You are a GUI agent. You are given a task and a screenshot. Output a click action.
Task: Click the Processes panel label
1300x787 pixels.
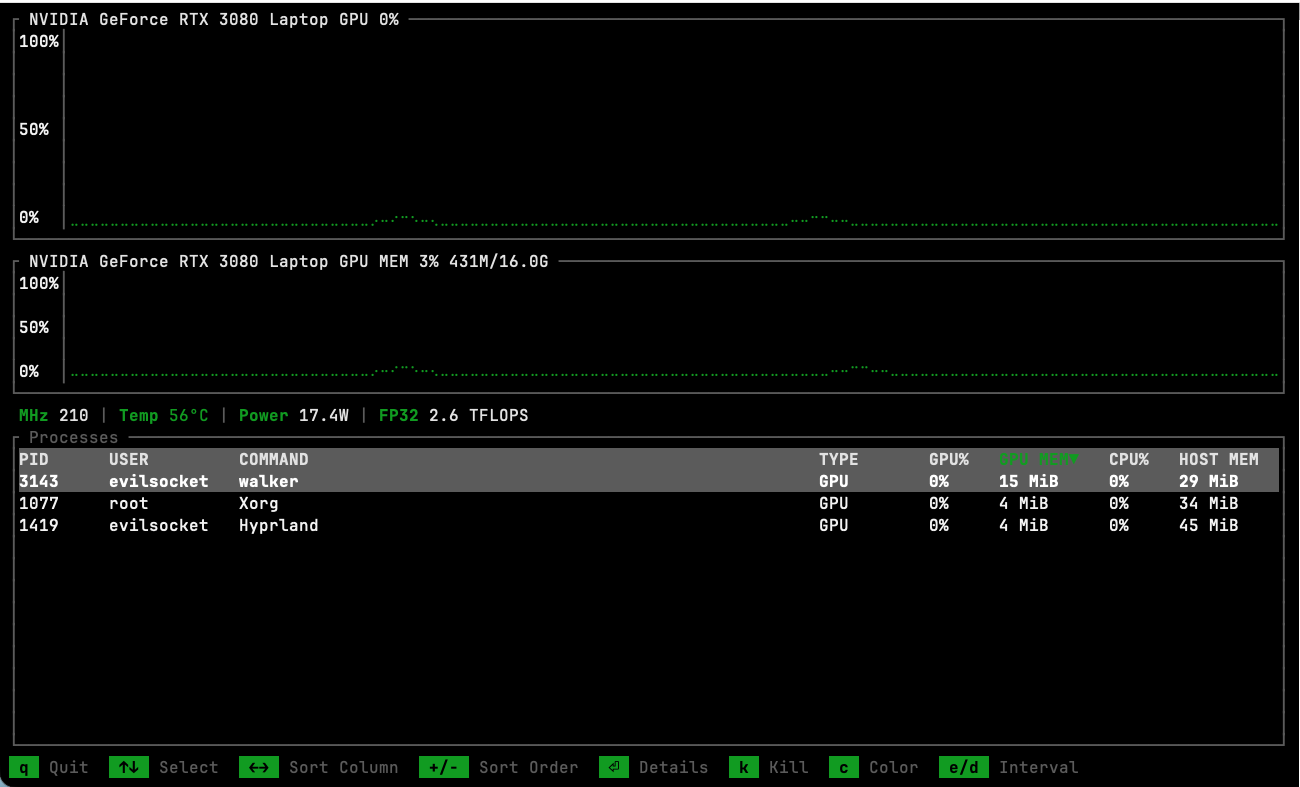coord(74,437)
